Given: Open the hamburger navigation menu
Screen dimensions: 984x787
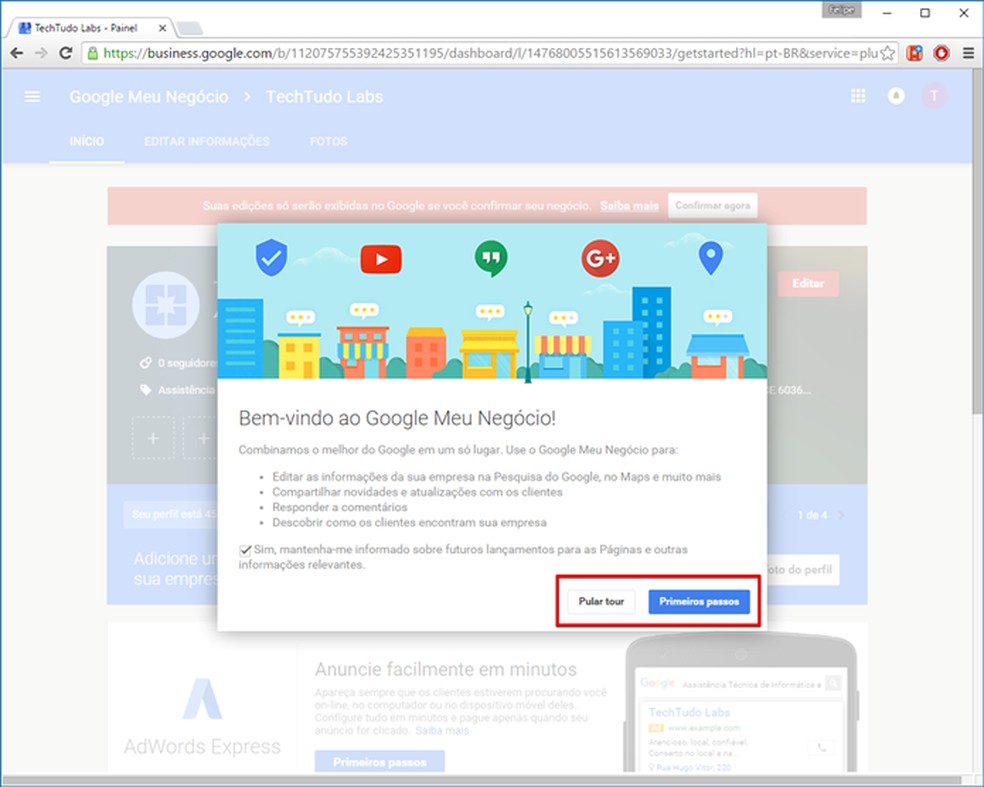Looking at the screenshot, I should click(32, 97).
